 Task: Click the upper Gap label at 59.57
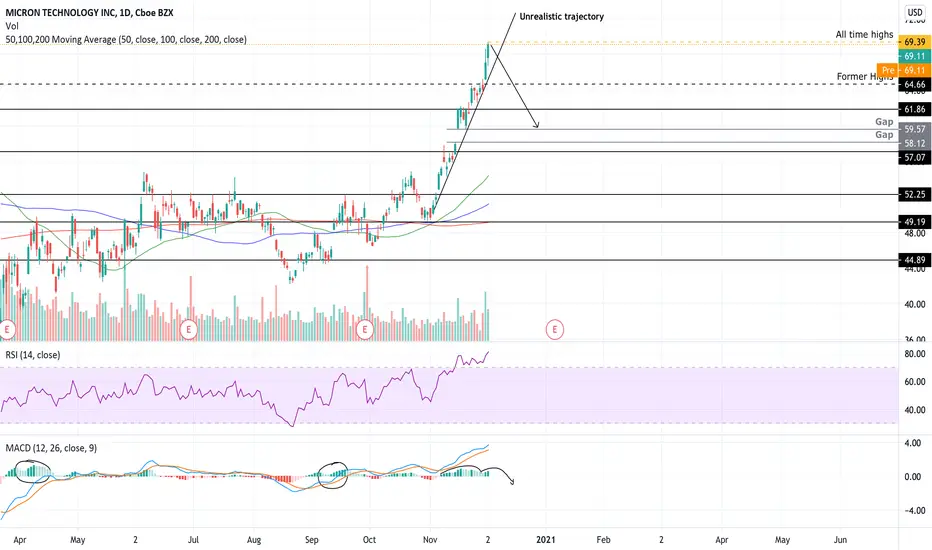[x=884, y=122]
